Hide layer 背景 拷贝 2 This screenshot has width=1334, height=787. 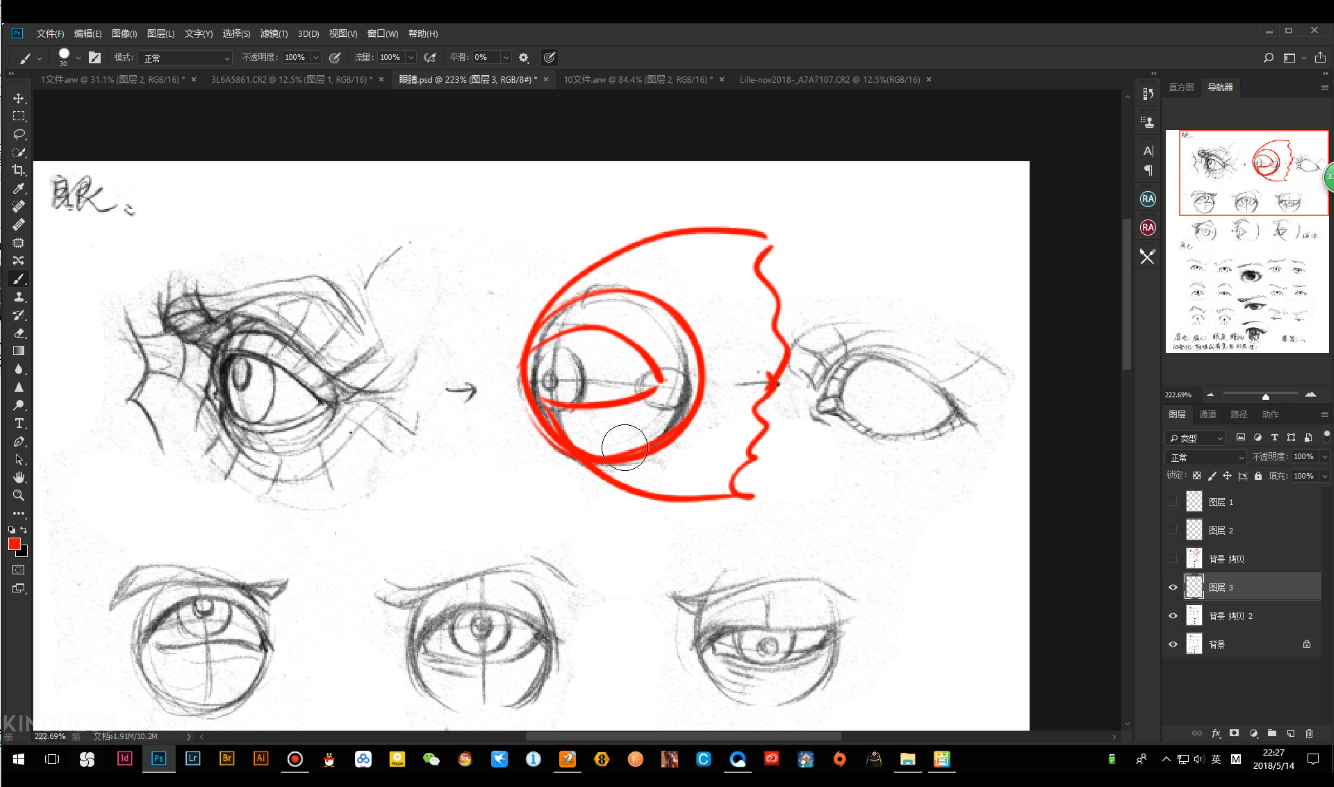click(x=1173, y=616)
